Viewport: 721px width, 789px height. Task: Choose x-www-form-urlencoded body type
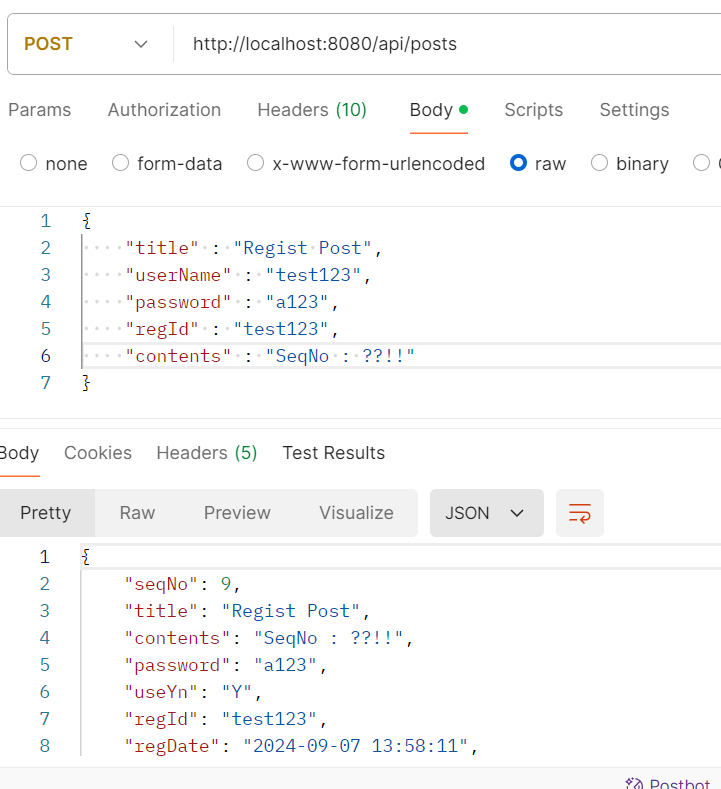pyautogui.click(x=256, y=163)
